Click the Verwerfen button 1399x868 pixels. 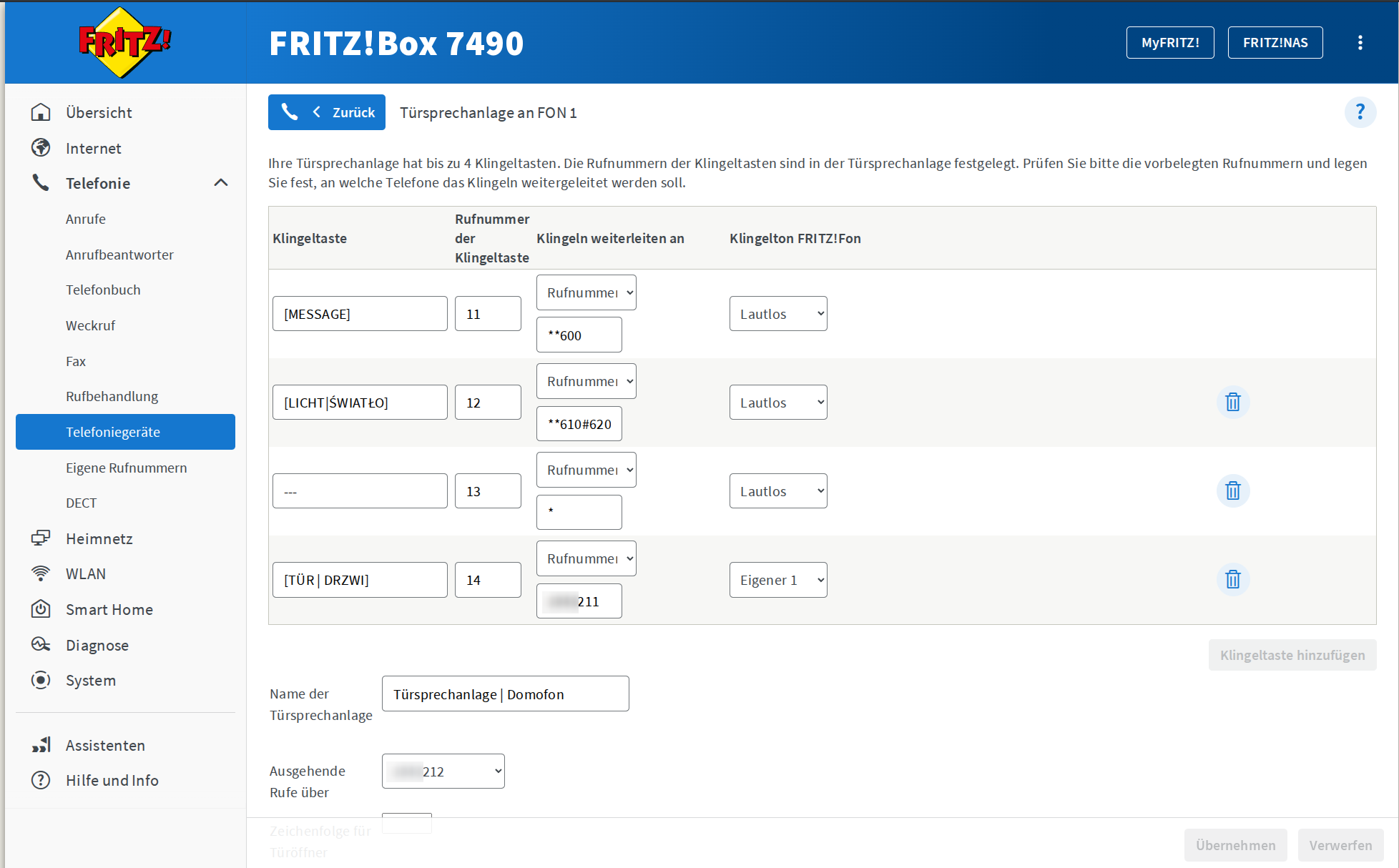click(x=1340, y=845)
